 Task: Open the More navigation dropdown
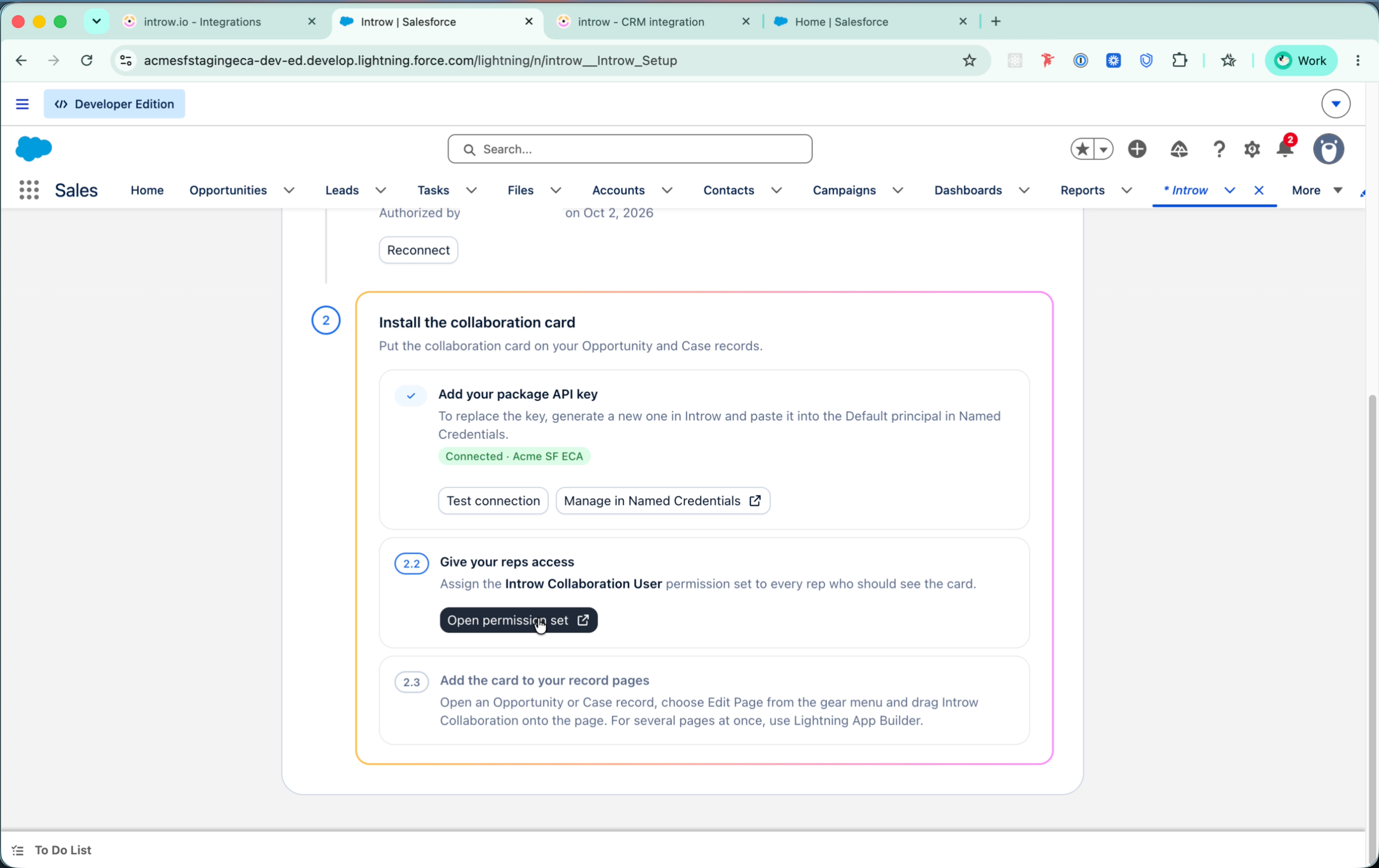1316,190
